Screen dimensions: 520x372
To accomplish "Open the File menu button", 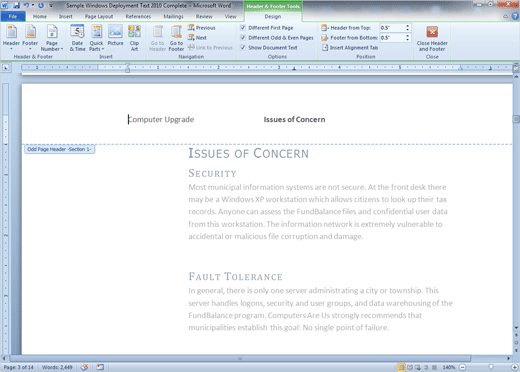I will tap(13, 16).
